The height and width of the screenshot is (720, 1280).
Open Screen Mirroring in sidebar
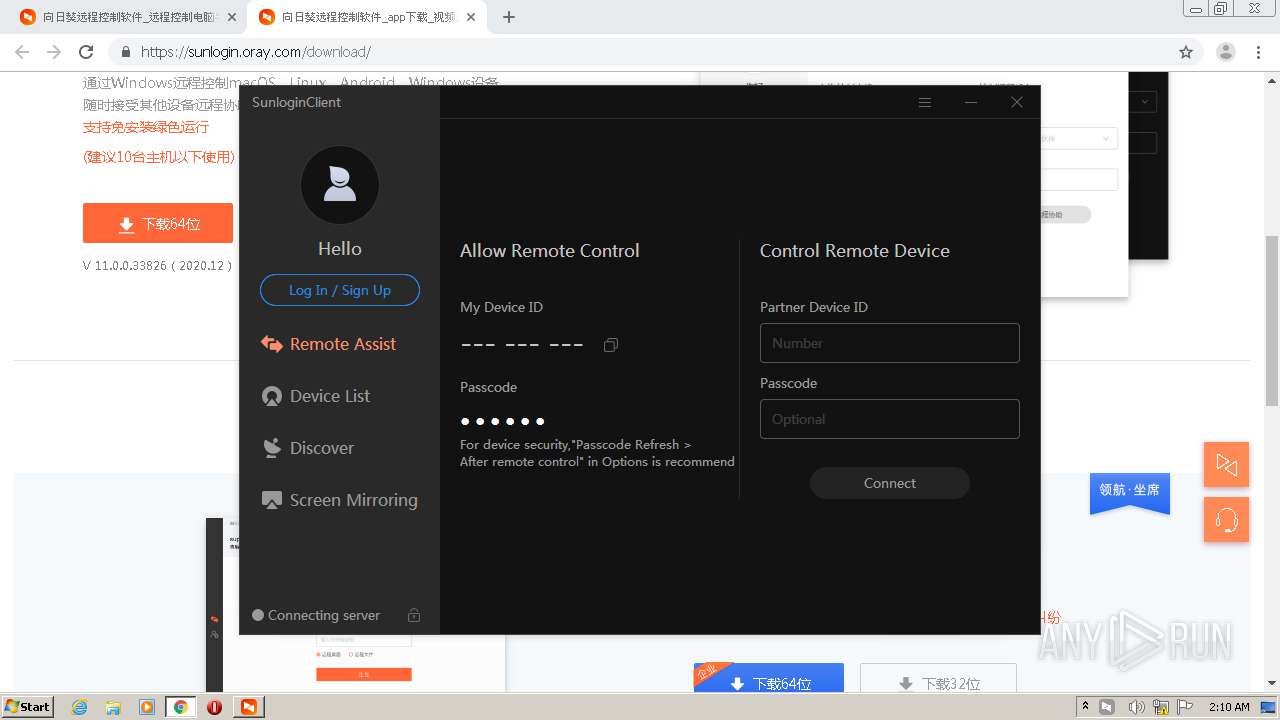tap(340, 500)
